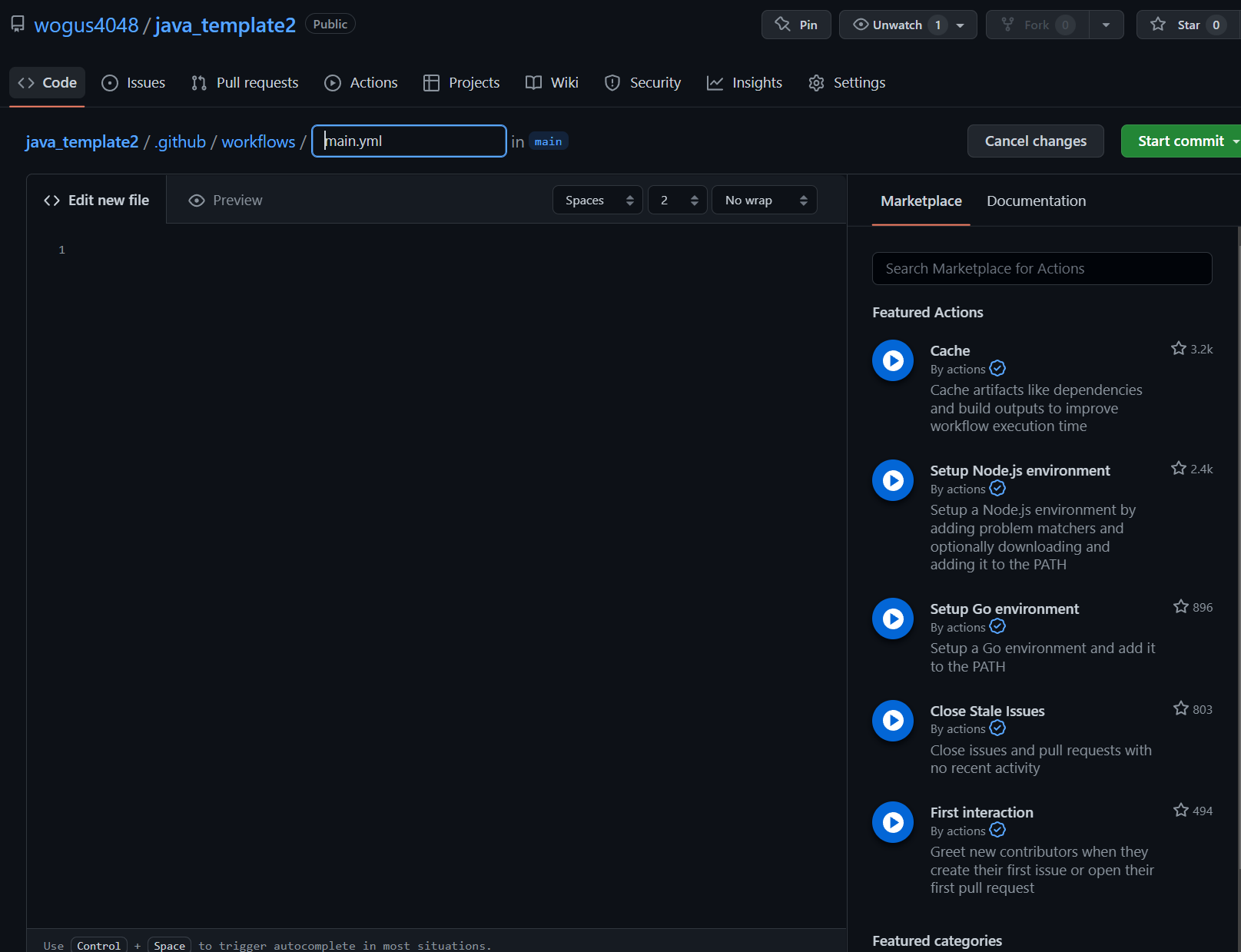Click the First interaction play icon

pos(893,822)
